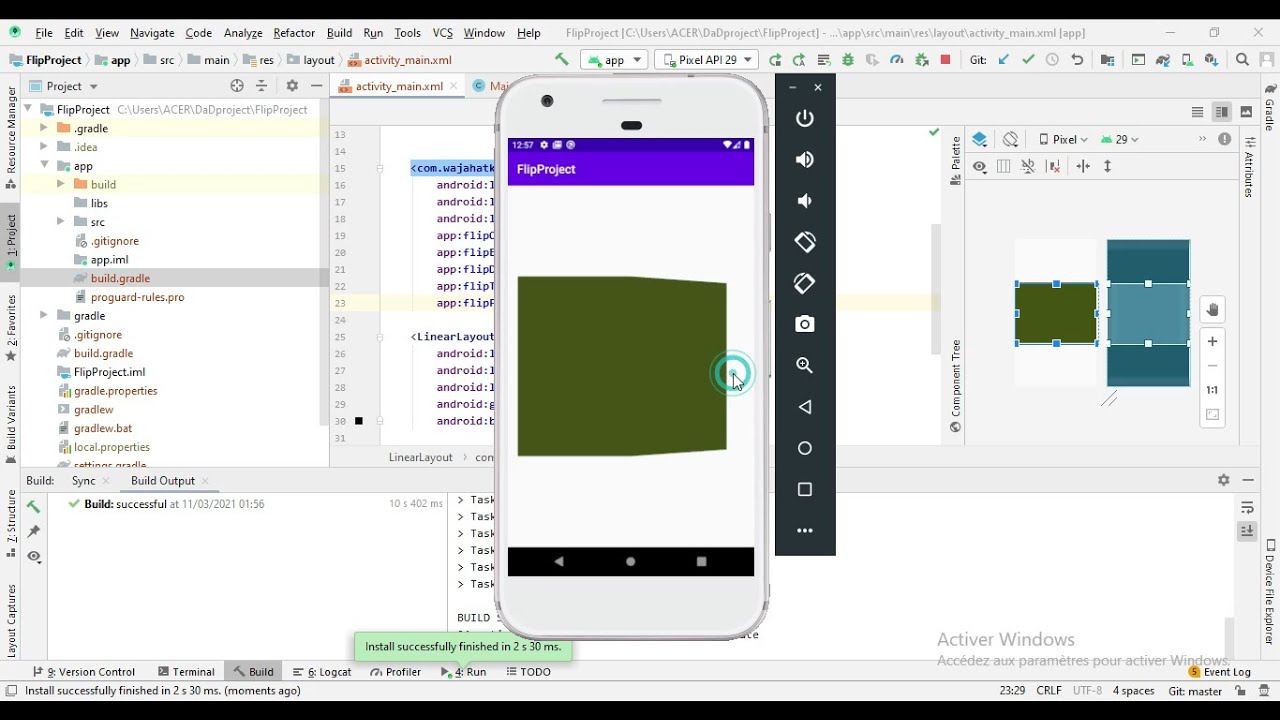This screenshot has height=720, width=1280.
Task: Select the green view in design preview
Action: pyautogui.click(x=1056, y=314)
